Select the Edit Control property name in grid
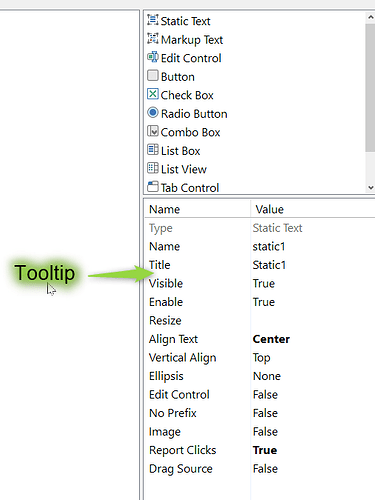This screenshot has width=375, height=500. pos(179,395)
